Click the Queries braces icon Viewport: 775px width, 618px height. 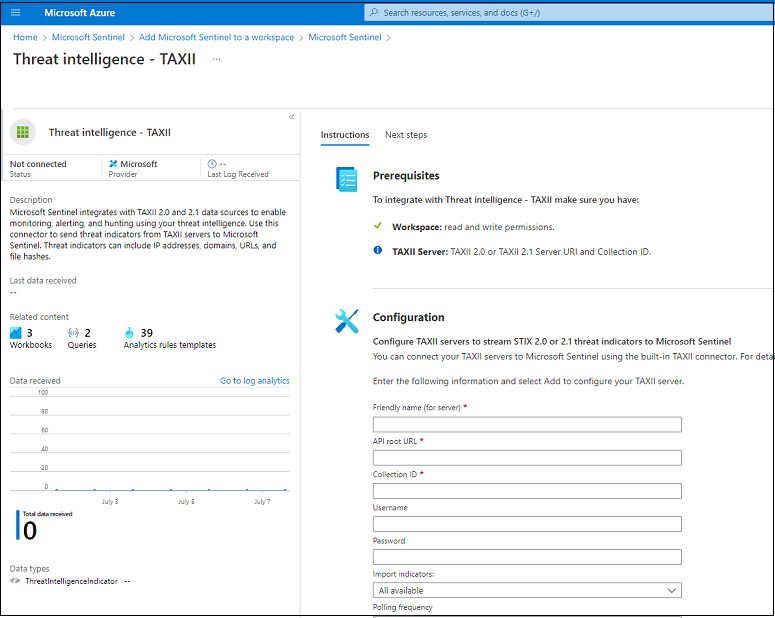[x=74, y=333]
